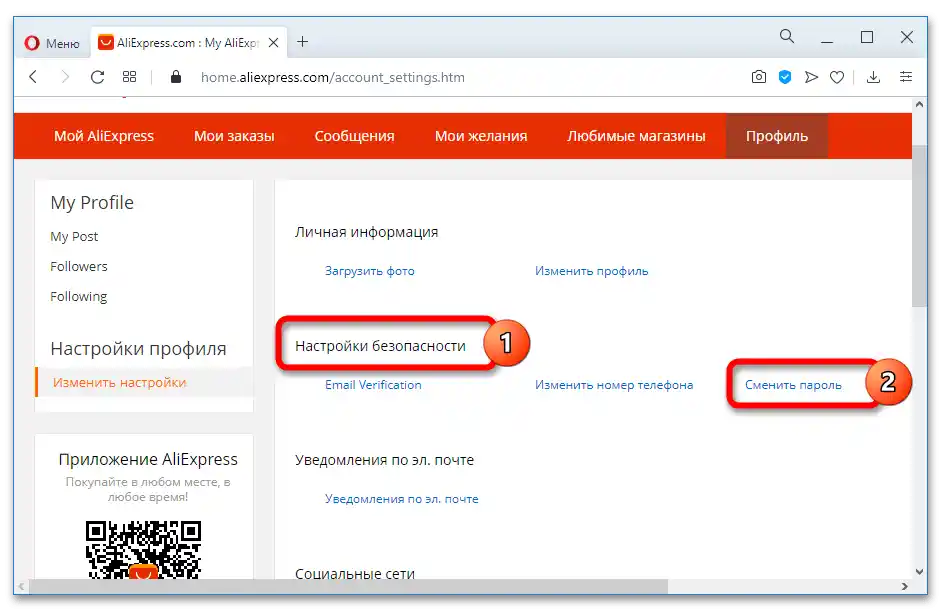Select Изменить настройки in sidebar

[120, 382]
